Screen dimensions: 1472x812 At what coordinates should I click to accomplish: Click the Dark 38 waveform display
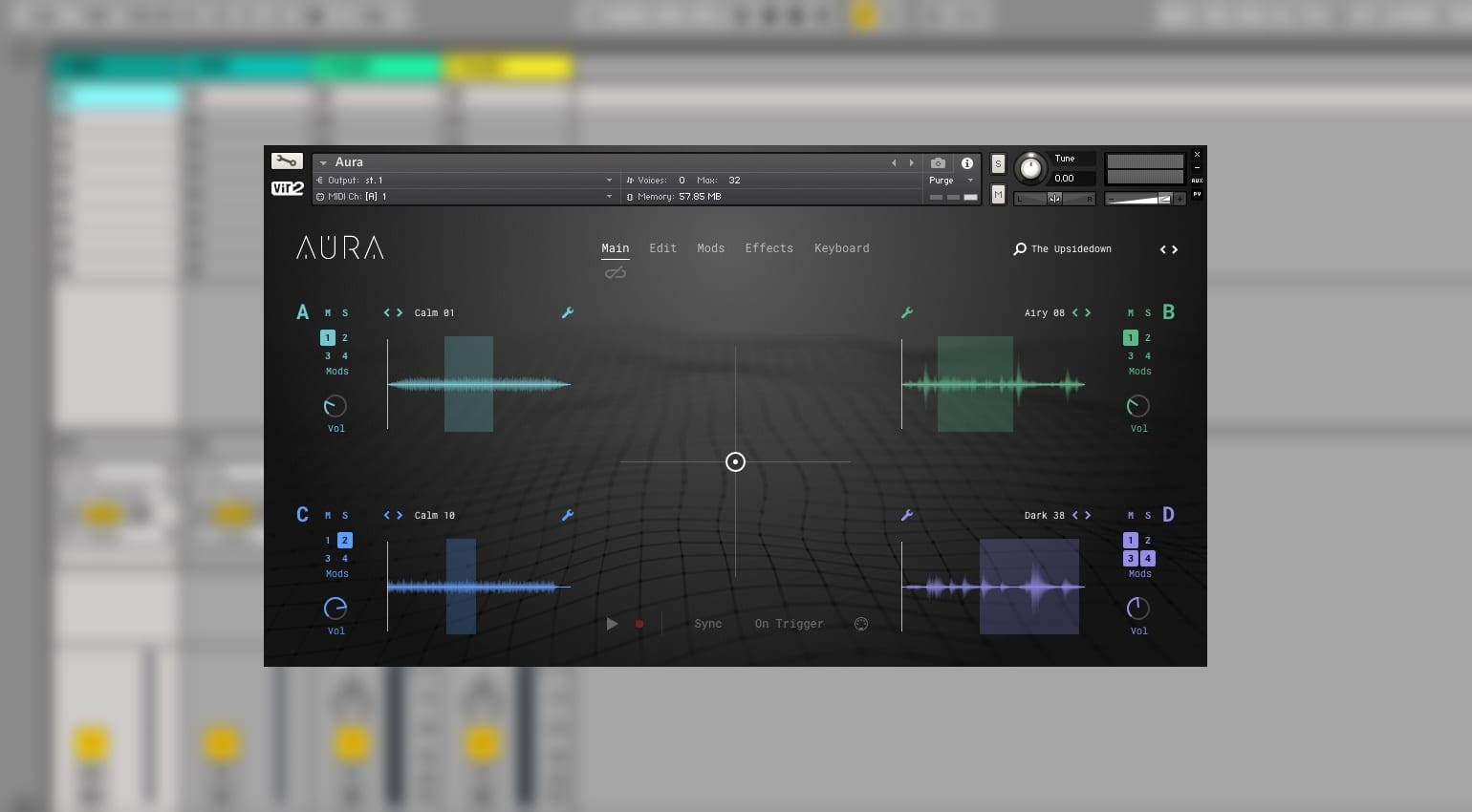tap(993, 587)
